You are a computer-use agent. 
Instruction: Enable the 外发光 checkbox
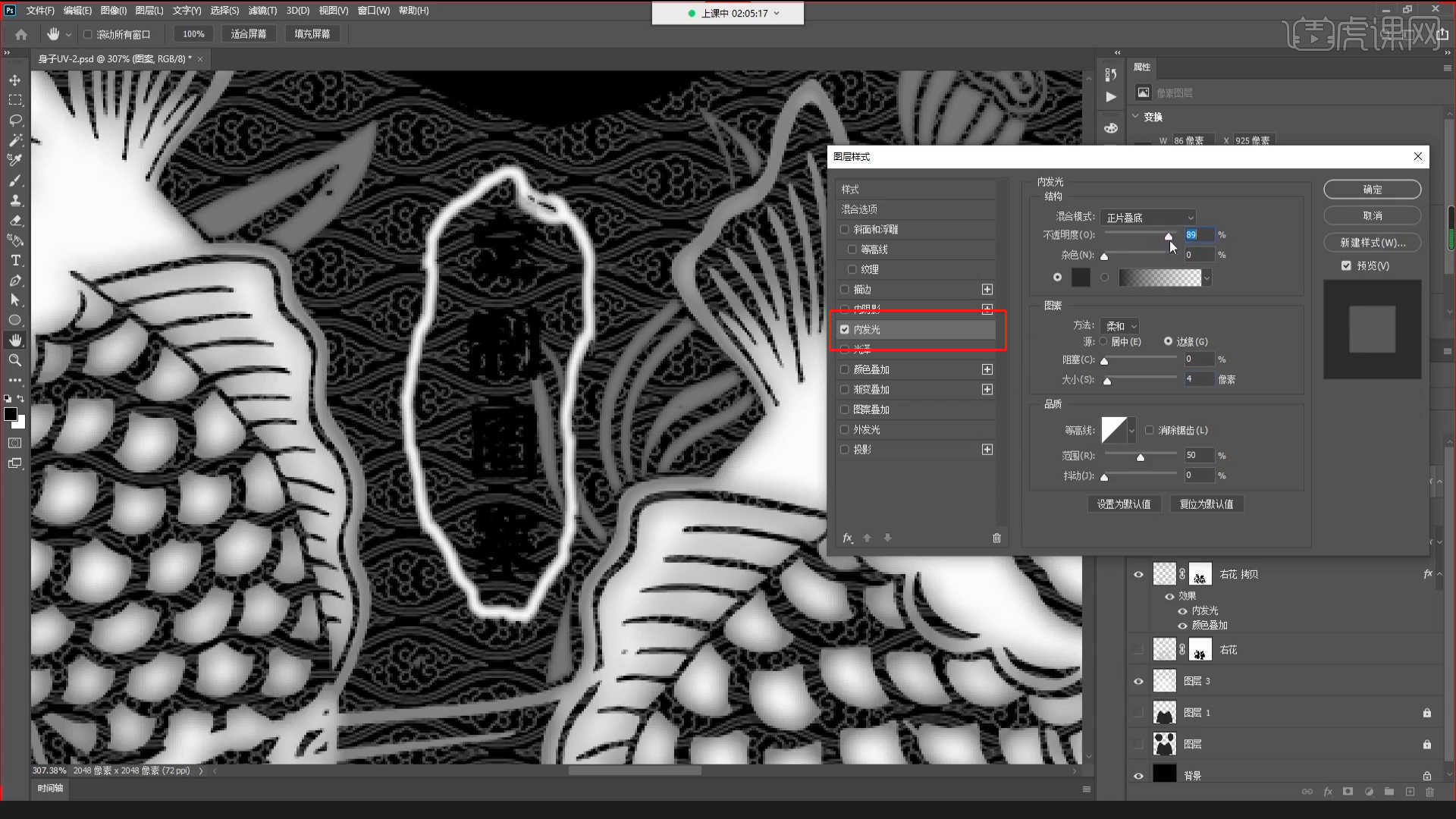pos(844,429)
